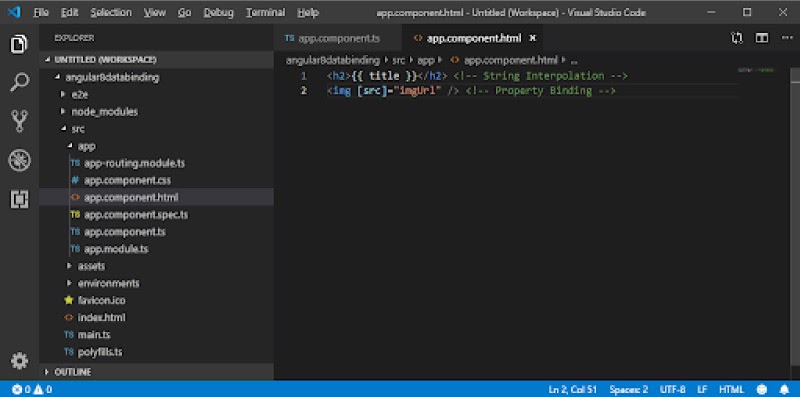800x397 pixels.
Task: Click the star icon of favicon.ico
Action: click(x=69, y=300)
